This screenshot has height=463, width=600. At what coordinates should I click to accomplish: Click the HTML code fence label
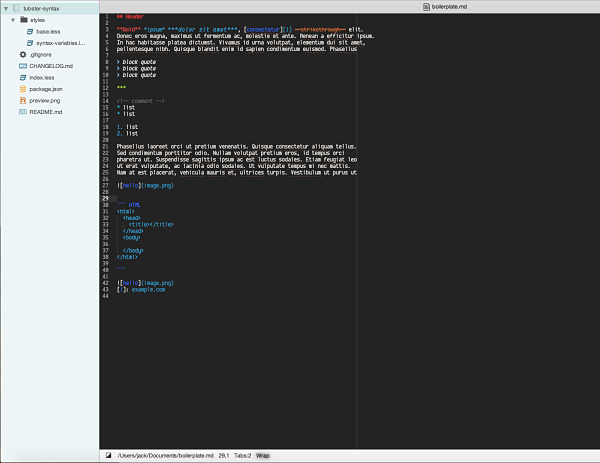(x=134, y=205)
